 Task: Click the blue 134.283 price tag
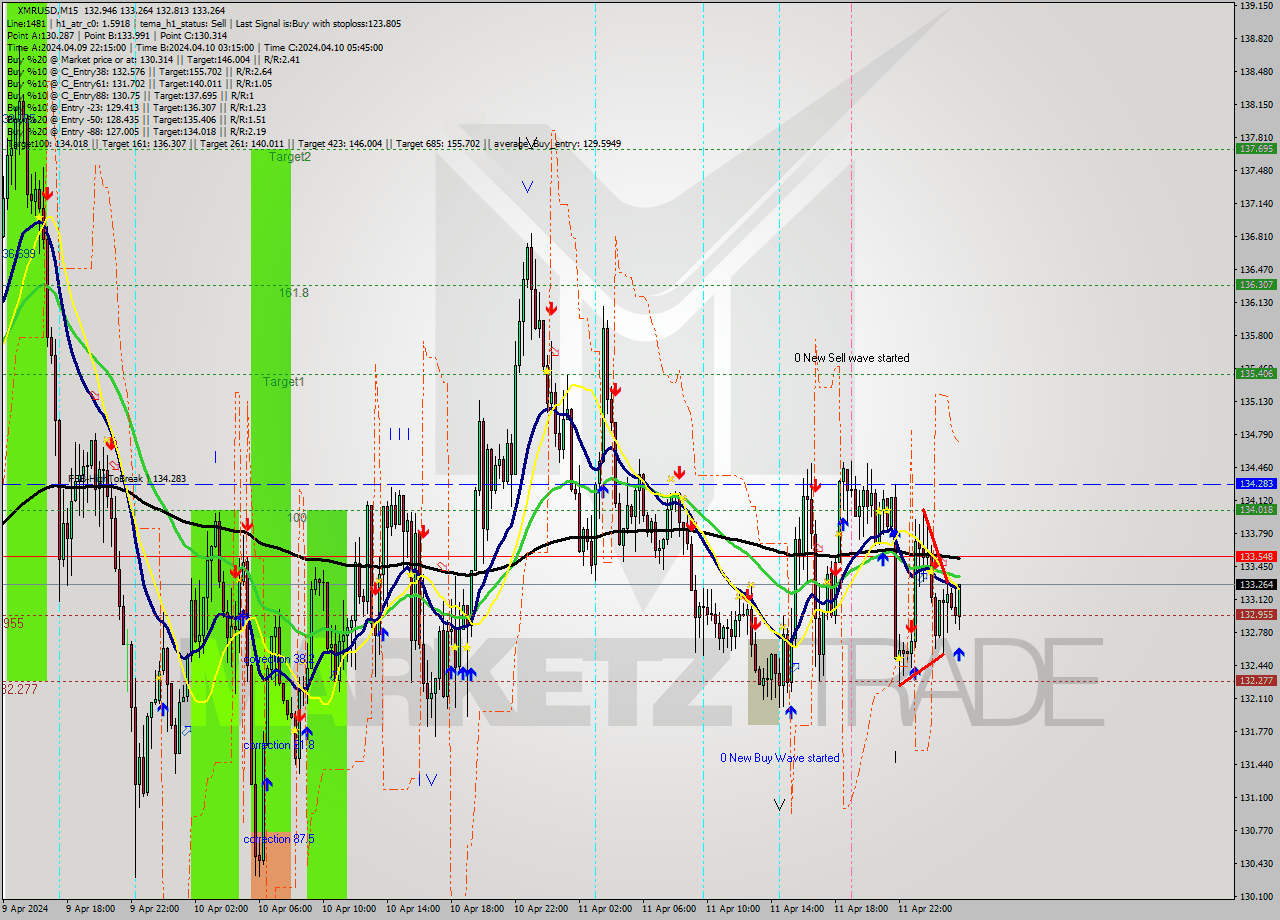1256,483
